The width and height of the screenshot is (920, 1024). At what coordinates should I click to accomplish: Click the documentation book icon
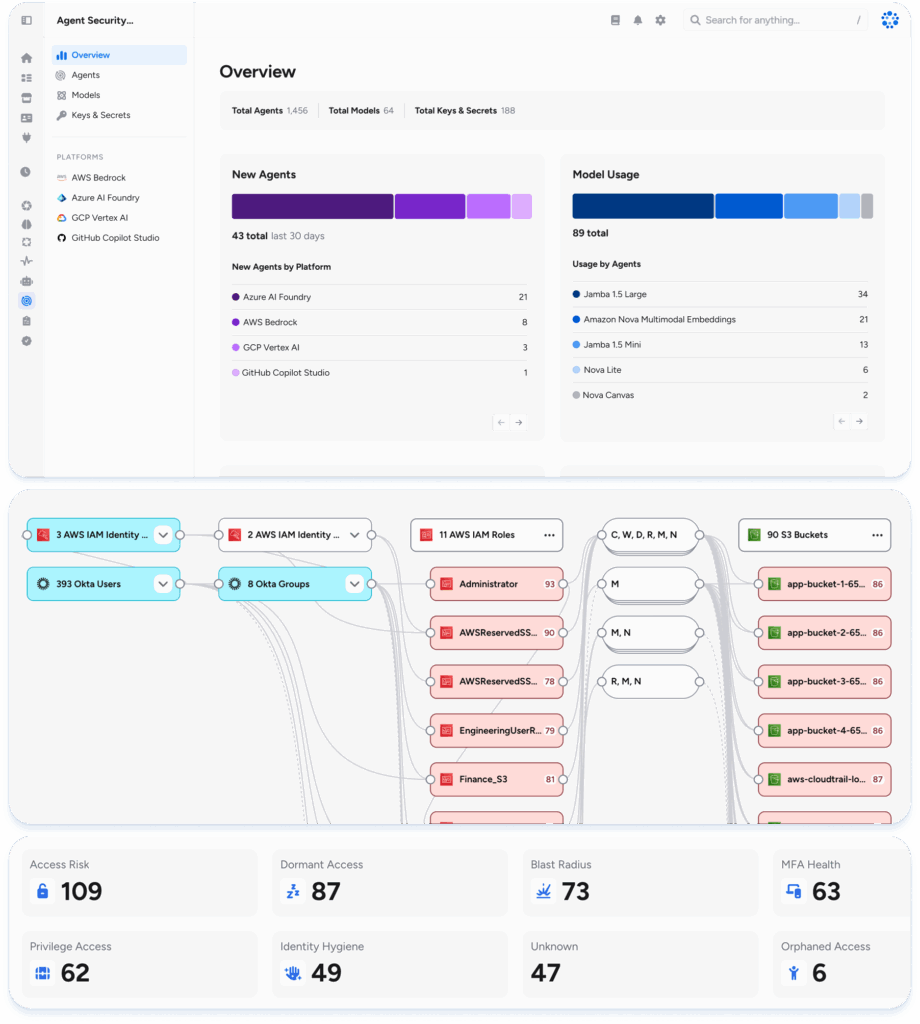point(616,20)
